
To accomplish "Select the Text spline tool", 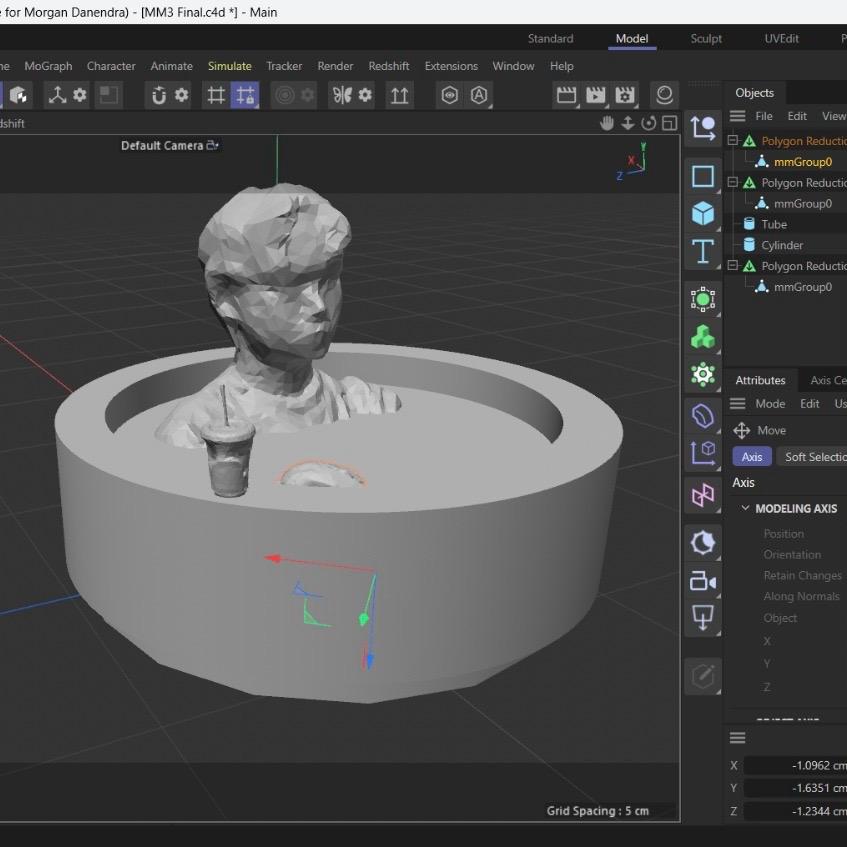I will coord(702,252).
